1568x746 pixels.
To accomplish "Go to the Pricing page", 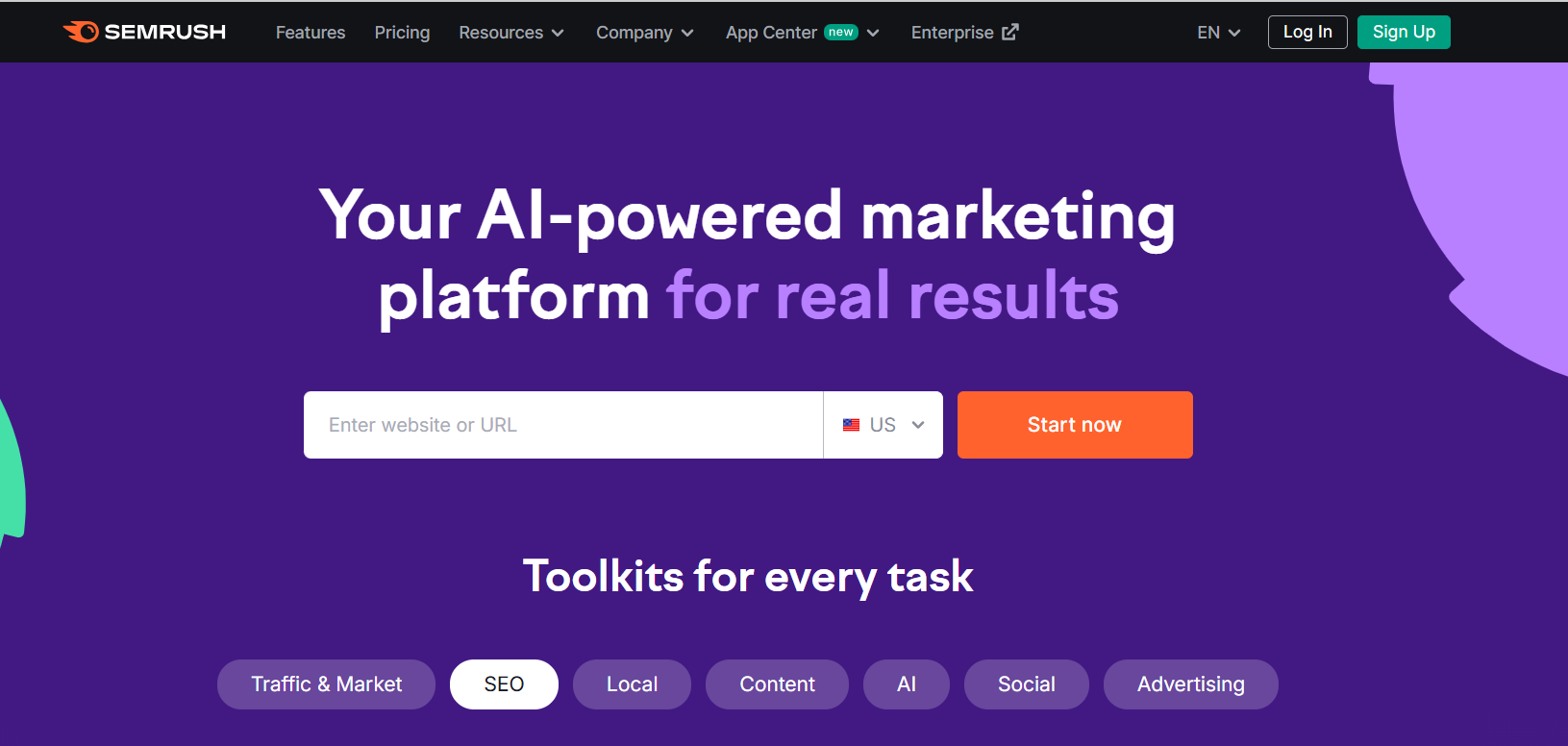I will pos(402,33).
